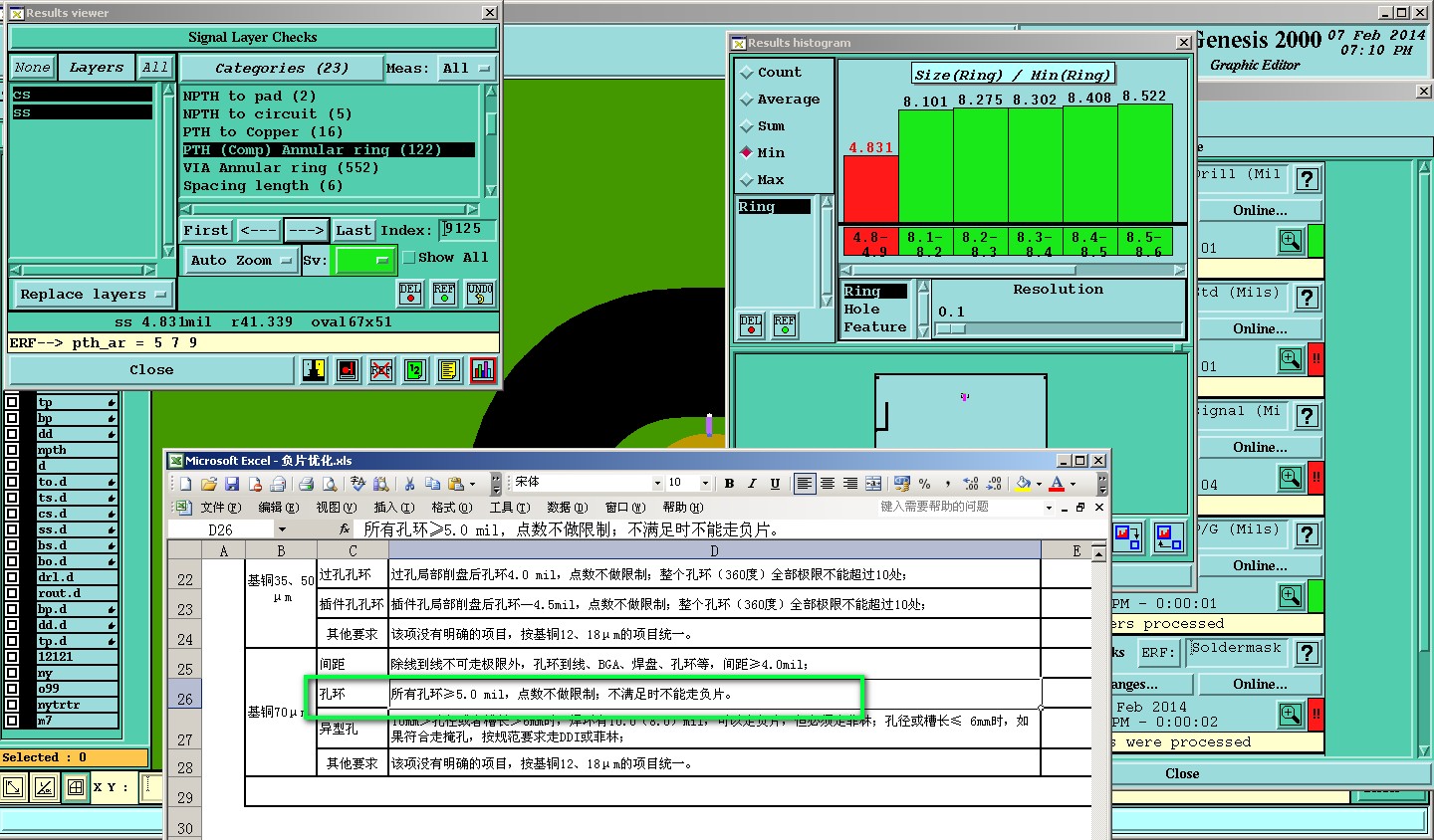This screenshot has width=1434, height=840.
Task: Click Close button in Results viewer
Action: 151,370
